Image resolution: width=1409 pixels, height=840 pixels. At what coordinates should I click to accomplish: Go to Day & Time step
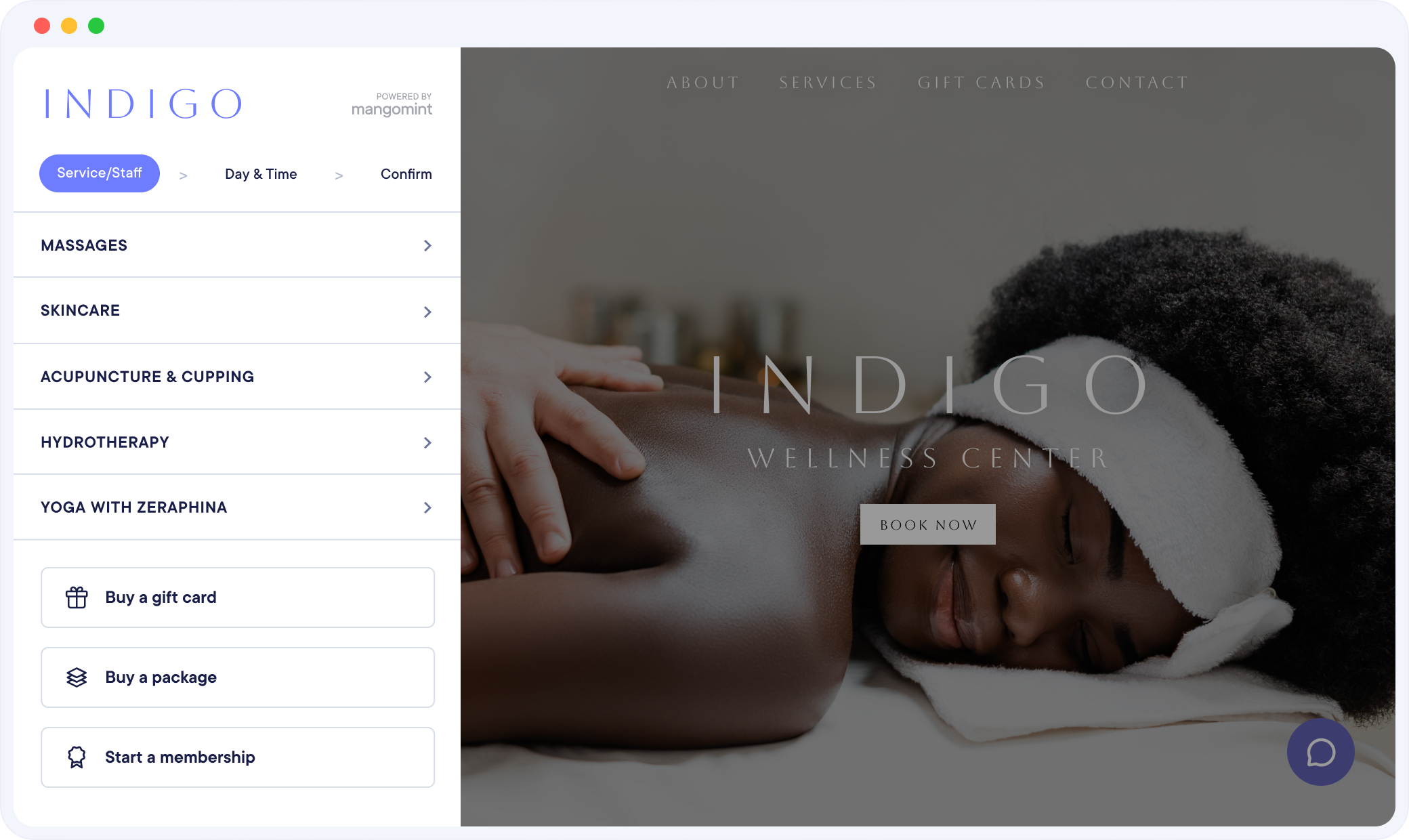(x=261, y=174)
